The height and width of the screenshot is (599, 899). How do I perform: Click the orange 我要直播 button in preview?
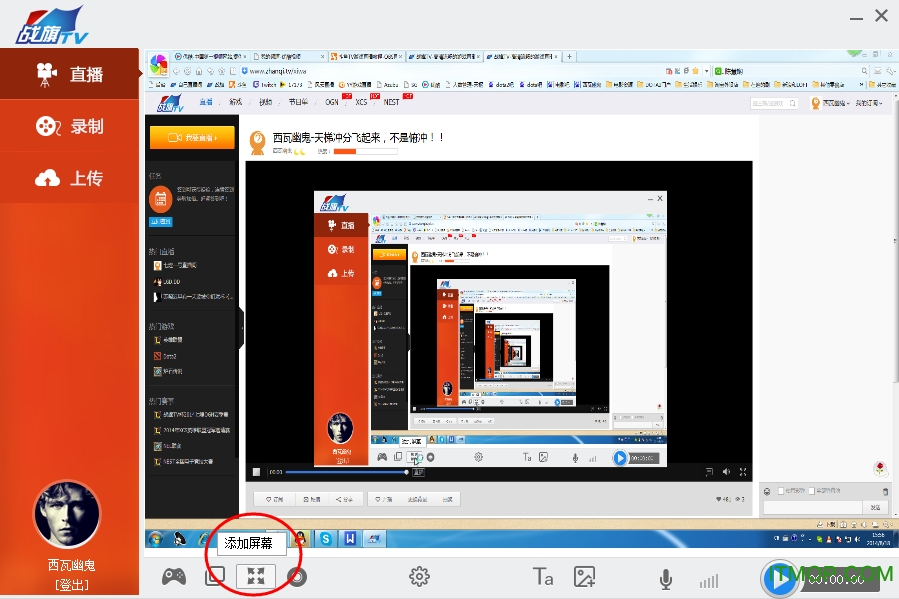pyautogui.click(x=192, y=138)
